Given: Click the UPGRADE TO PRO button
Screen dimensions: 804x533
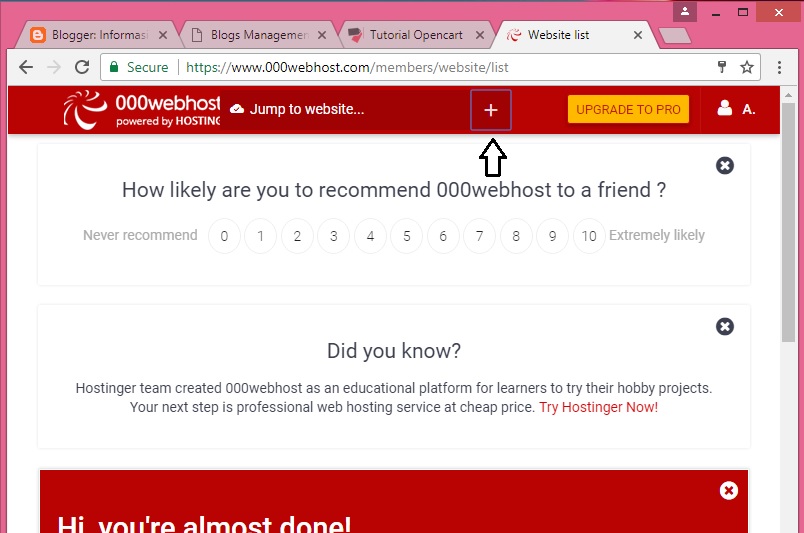Looking at the screenshot, I should coord(628,109).
